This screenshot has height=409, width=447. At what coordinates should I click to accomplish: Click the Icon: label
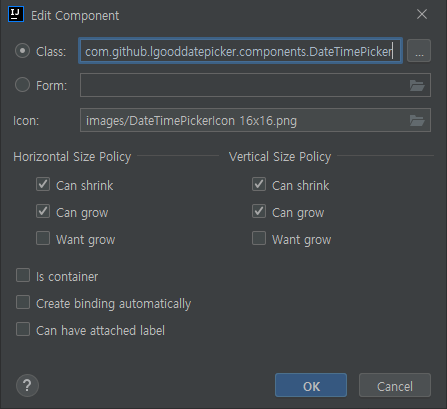click(x=26, y=121)
